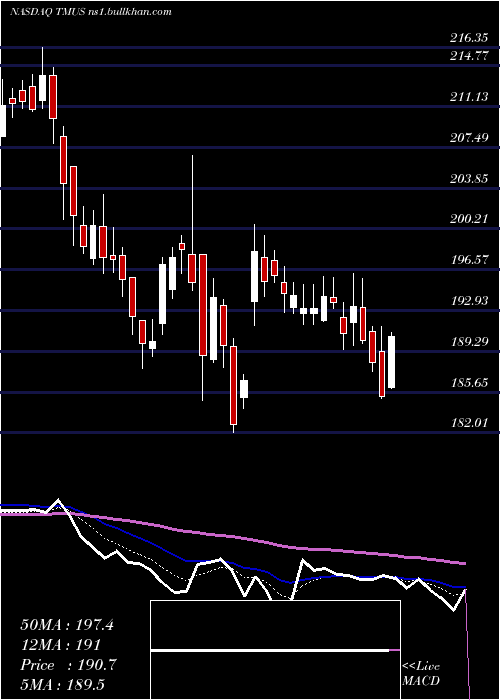Click the 12MA : 191 reading
This screenshot has width=500, height=700.
click(60, 645)
